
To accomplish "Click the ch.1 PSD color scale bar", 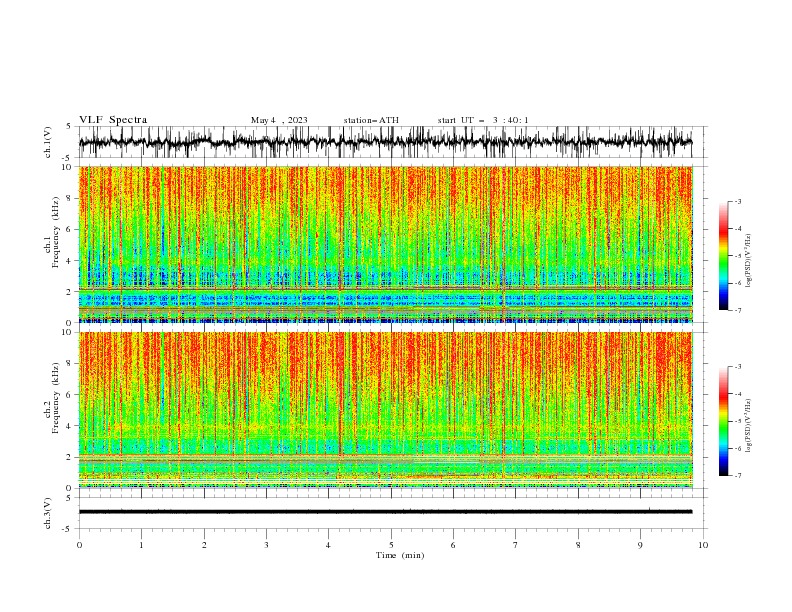I will 723,256.
